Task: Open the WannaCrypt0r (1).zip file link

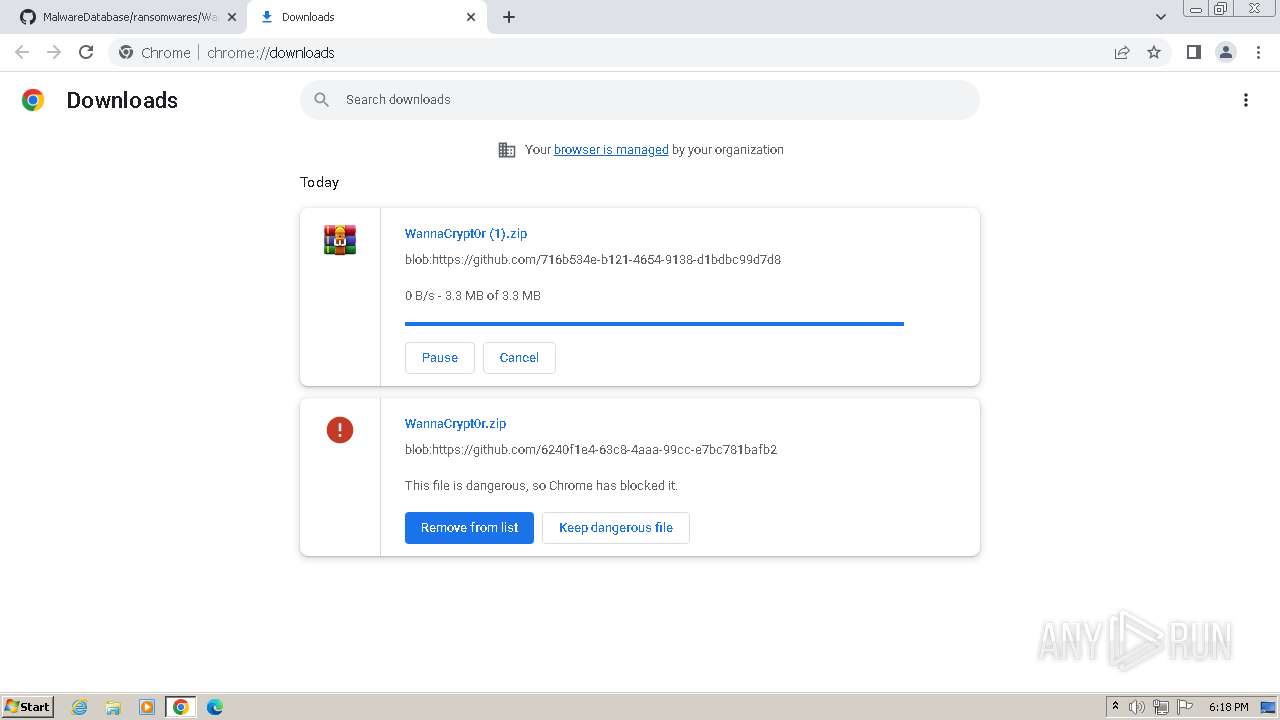Action: coord(466,233)
